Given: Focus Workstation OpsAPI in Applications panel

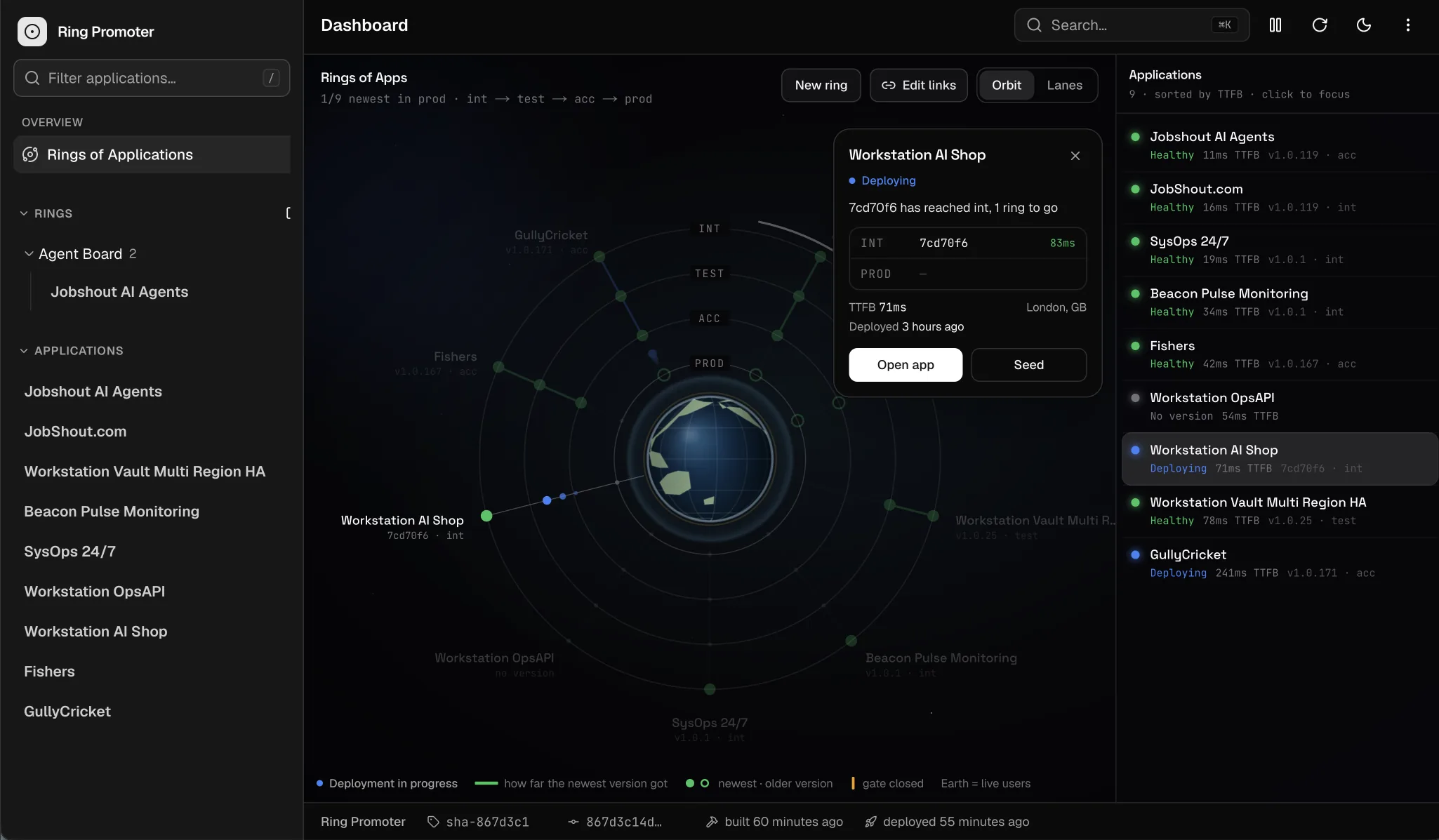Looking at the screenshot, I should coord(1280,406).
